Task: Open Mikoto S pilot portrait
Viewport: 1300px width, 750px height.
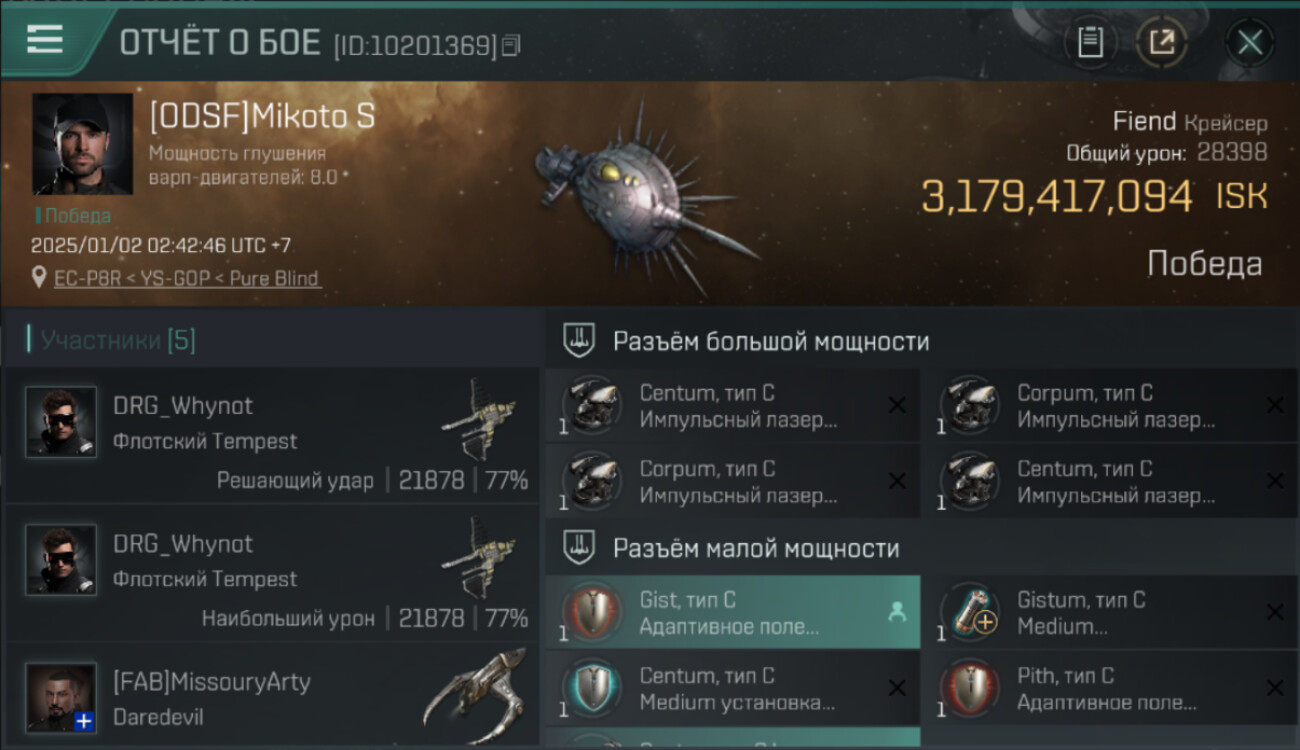Action: pyautogui.click(x=82, y=144)
